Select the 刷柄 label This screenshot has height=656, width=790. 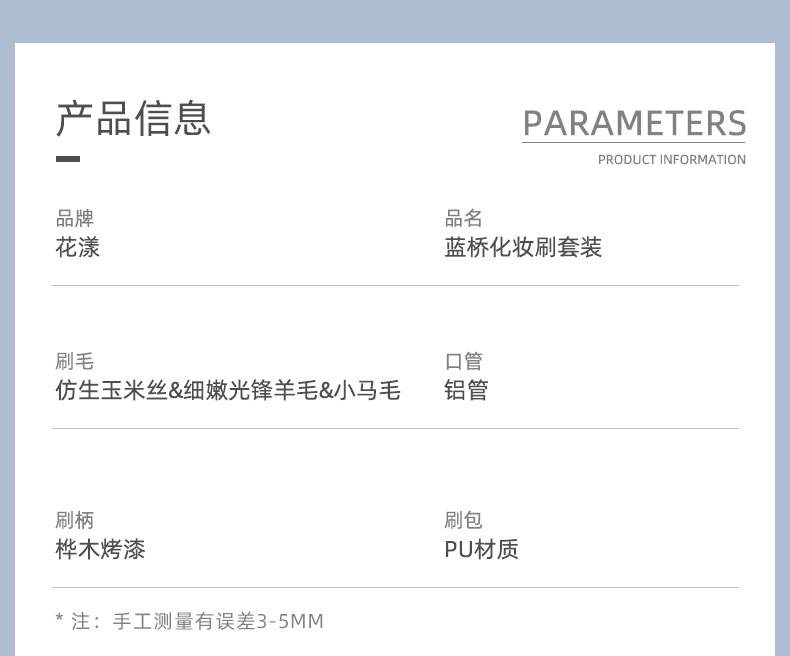(75, 520)
